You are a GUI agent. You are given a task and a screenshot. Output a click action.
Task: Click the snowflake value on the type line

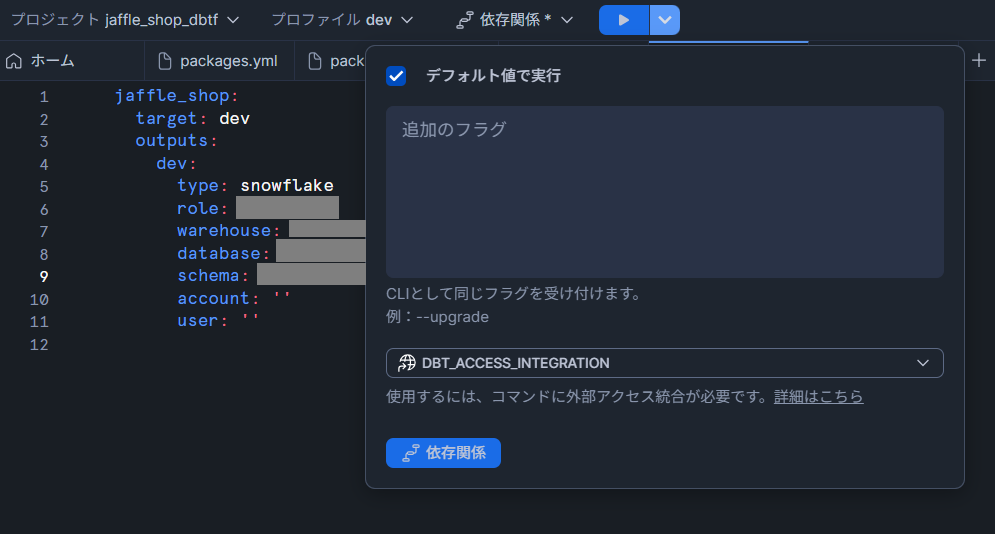point(287,186)
